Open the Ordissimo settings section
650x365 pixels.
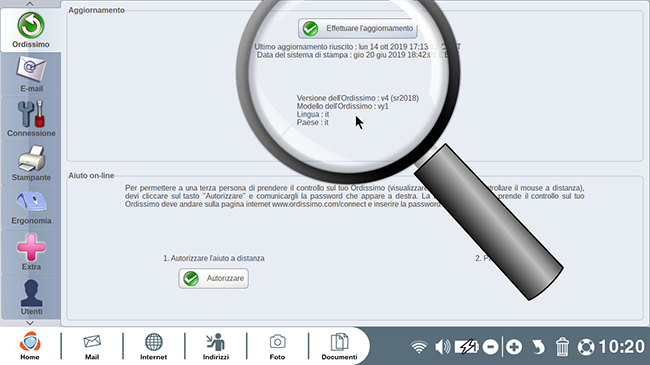click(31, 30)
